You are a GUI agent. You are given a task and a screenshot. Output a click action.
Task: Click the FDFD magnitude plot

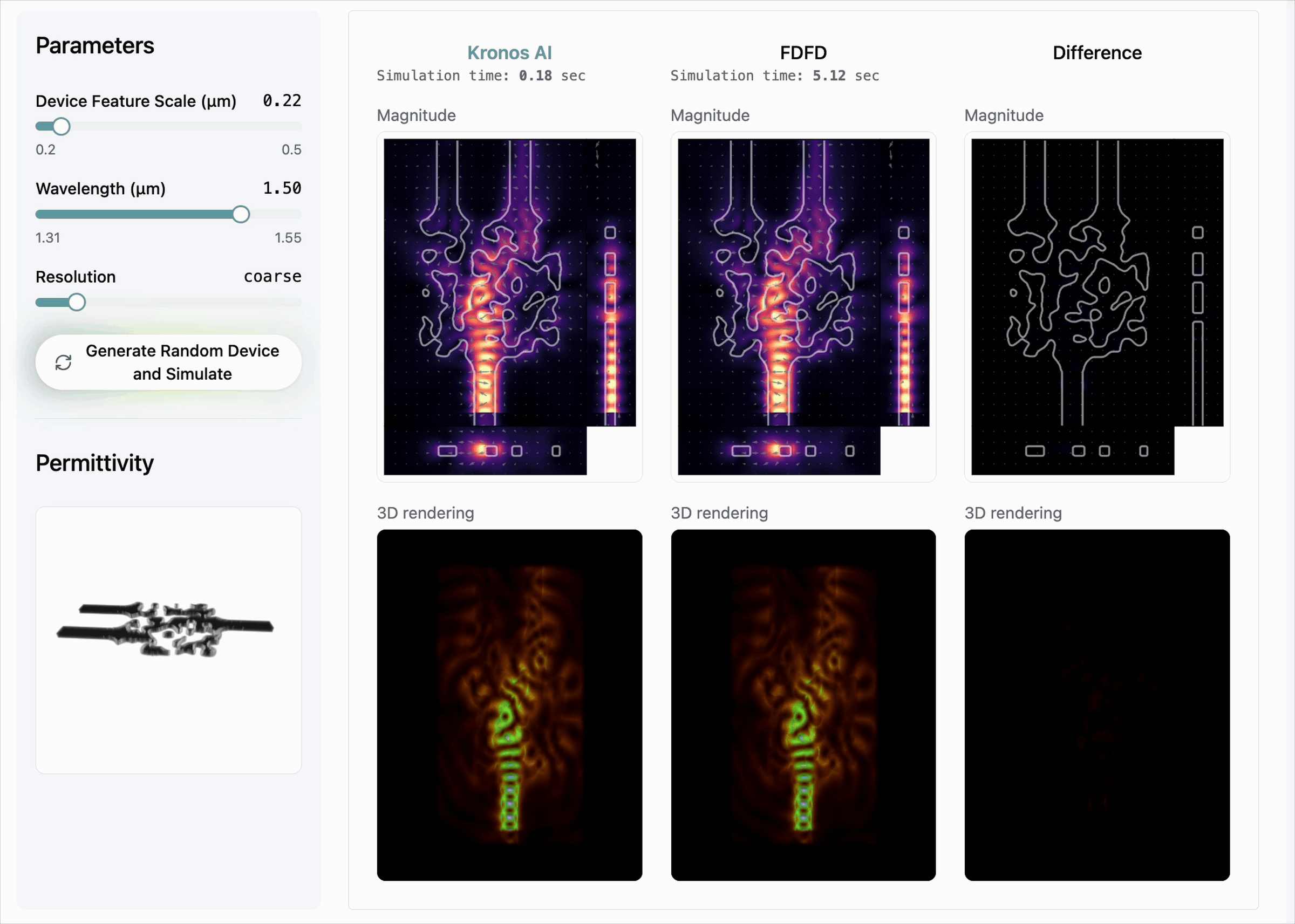pyautogui.click(x=803, y=307)
